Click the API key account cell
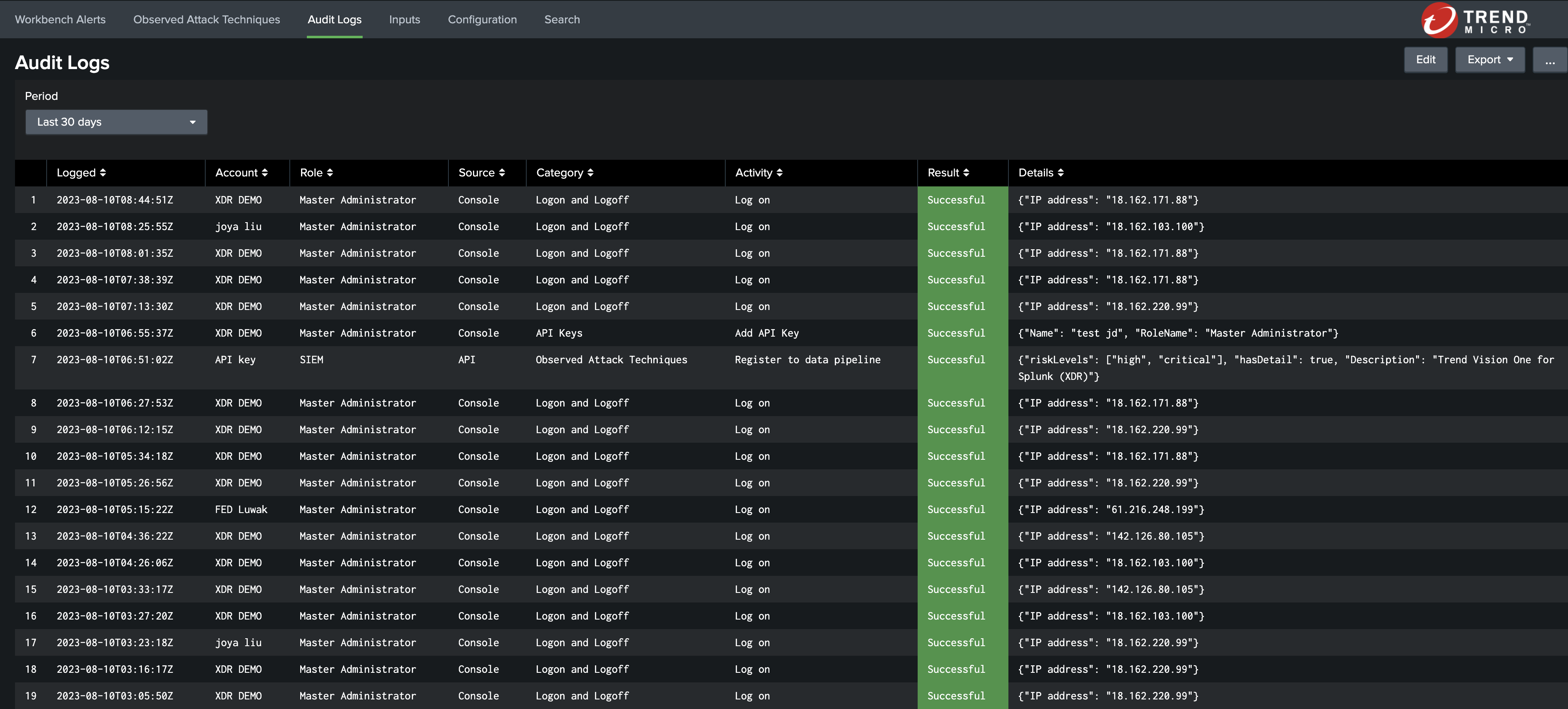Viewport: 1568px width, 709px height. pos(235,360)
